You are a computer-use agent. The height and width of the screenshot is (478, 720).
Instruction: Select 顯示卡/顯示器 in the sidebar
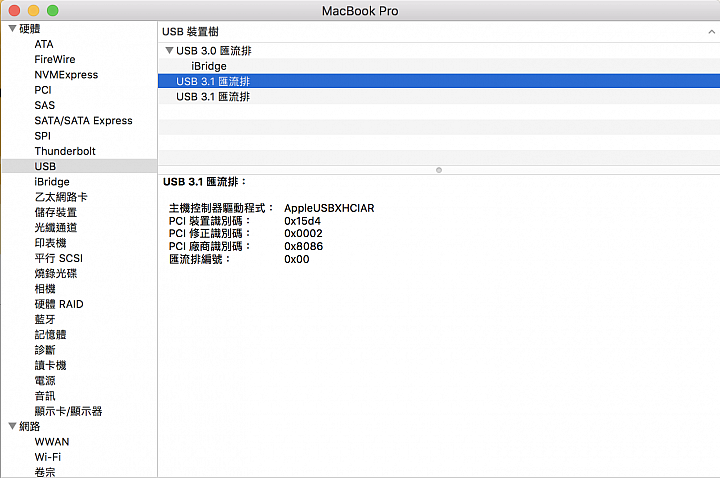point(68,411)
